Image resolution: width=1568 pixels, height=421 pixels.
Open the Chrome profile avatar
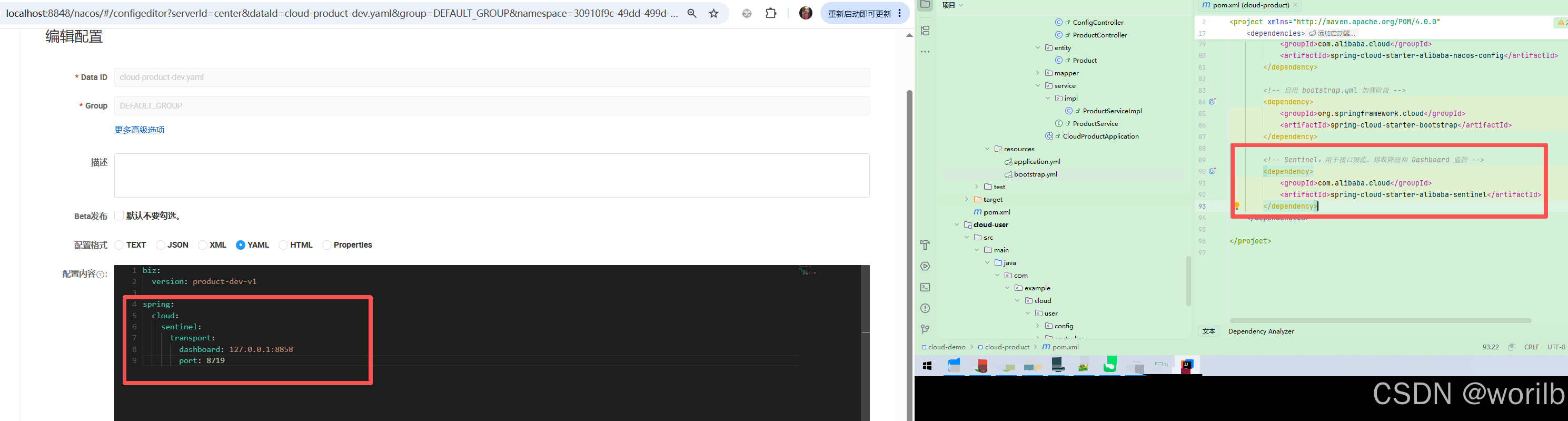coord(805,13)
